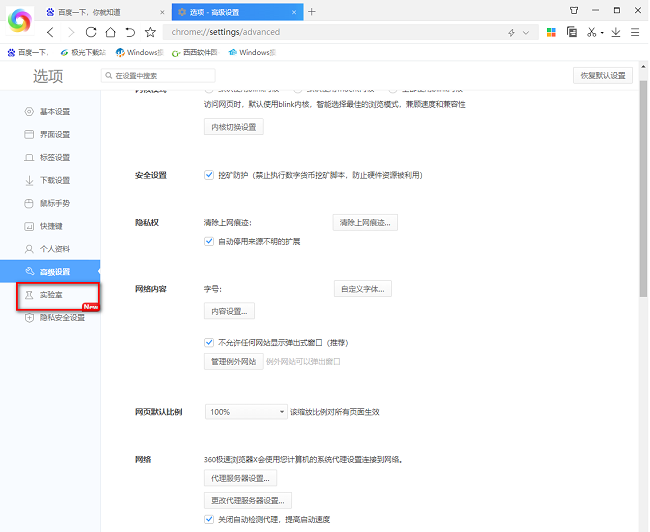Bookmark this page with the star icon
650x532 pixels.
(x=150, y=32)
